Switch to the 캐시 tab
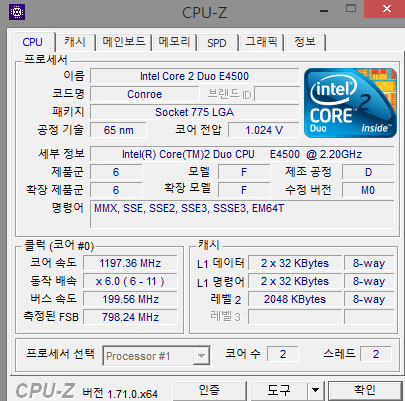This screenshot has height=401, width=405. 75,42
